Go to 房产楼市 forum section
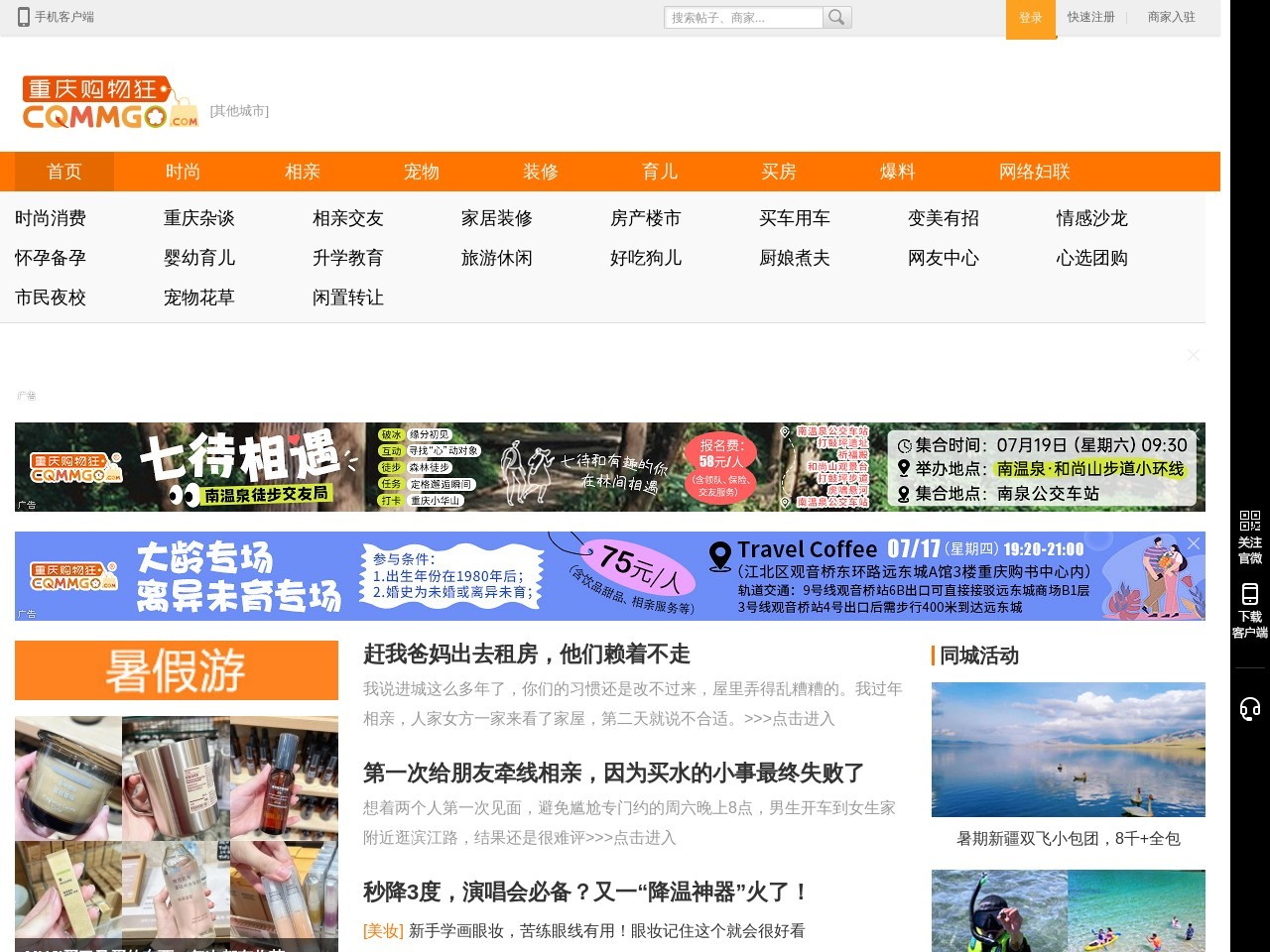The height and width of the screenshot is (952, 1270). 646,218
